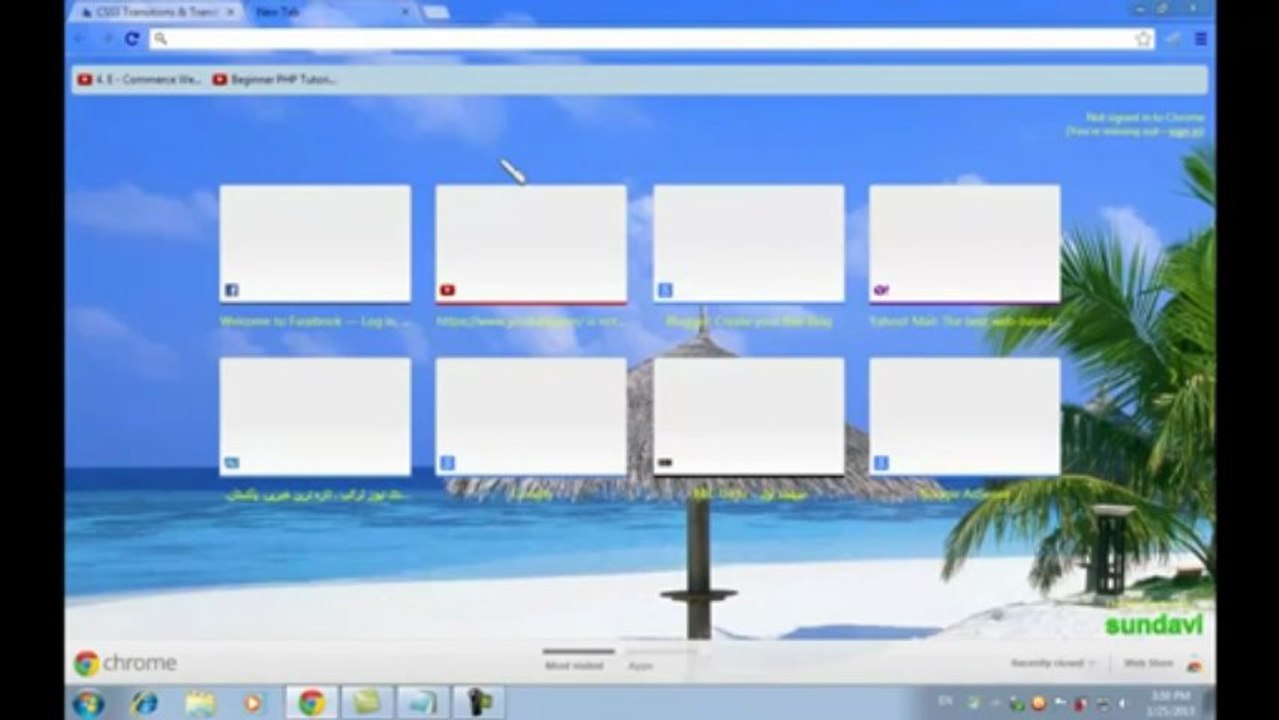Open Windows Explorer folder on the taskbar
The image size is (1279, 720).
pos(201,703)
